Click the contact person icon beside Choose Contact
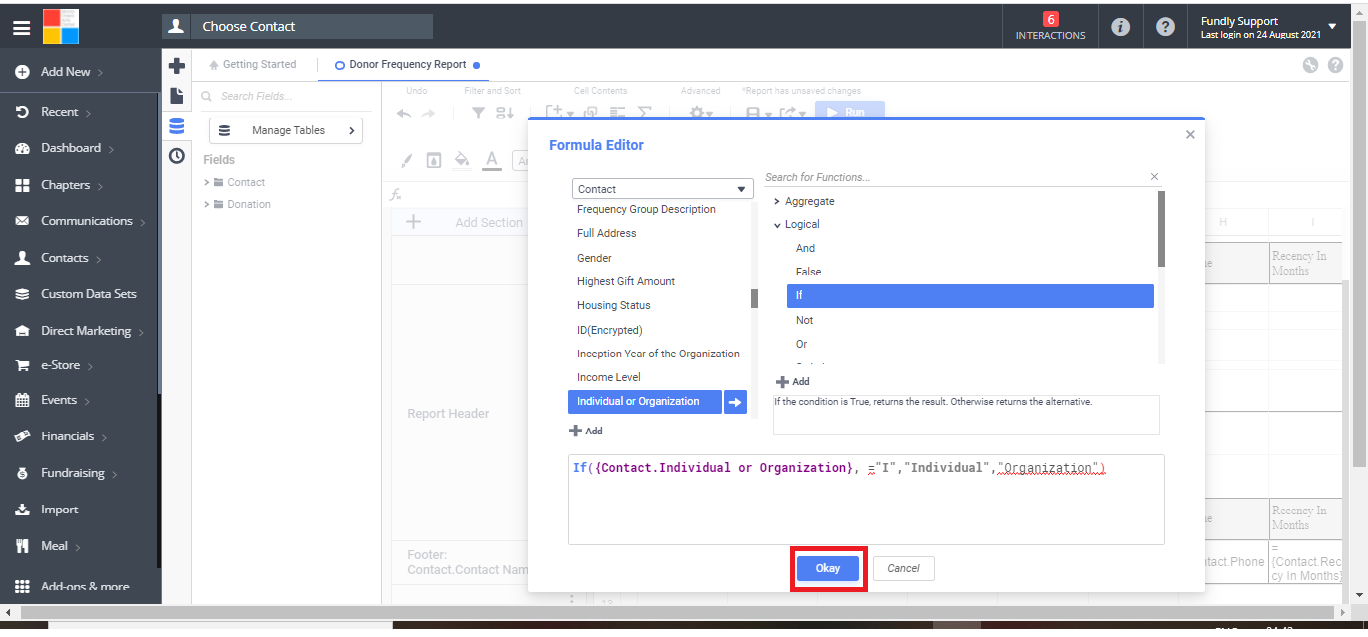Image resolution: width=1368 pixels, height=637 pixels. [x=176, y=27]
